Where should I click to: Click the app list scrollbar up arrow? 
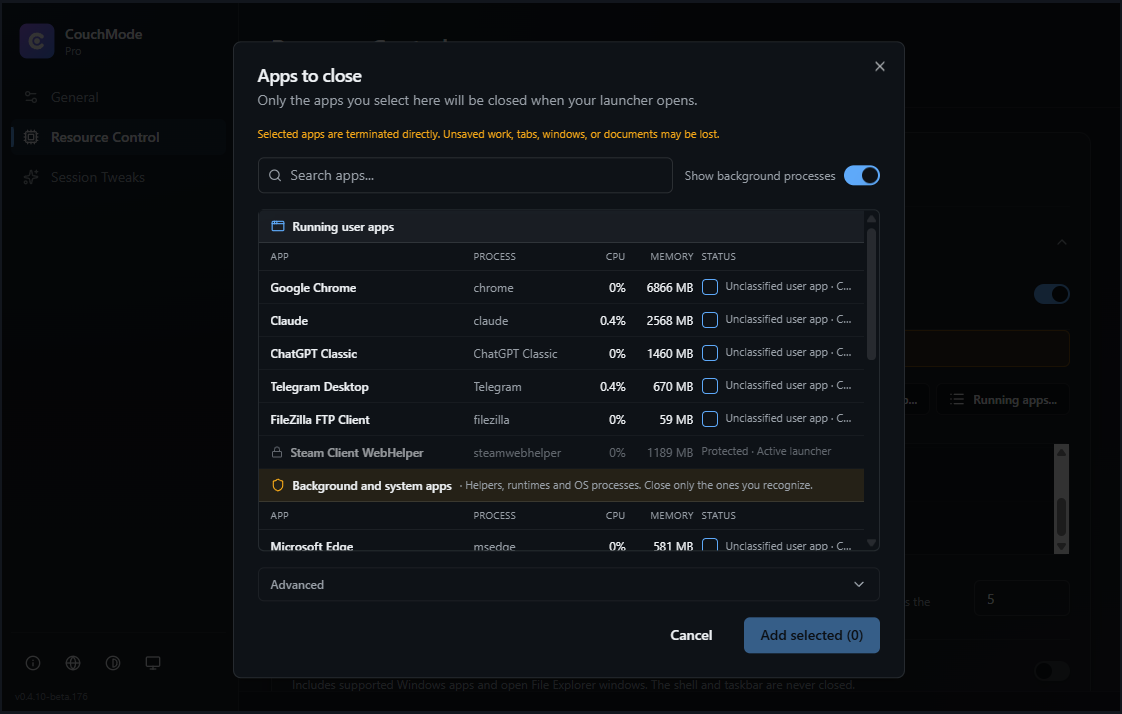pos(871,218)
